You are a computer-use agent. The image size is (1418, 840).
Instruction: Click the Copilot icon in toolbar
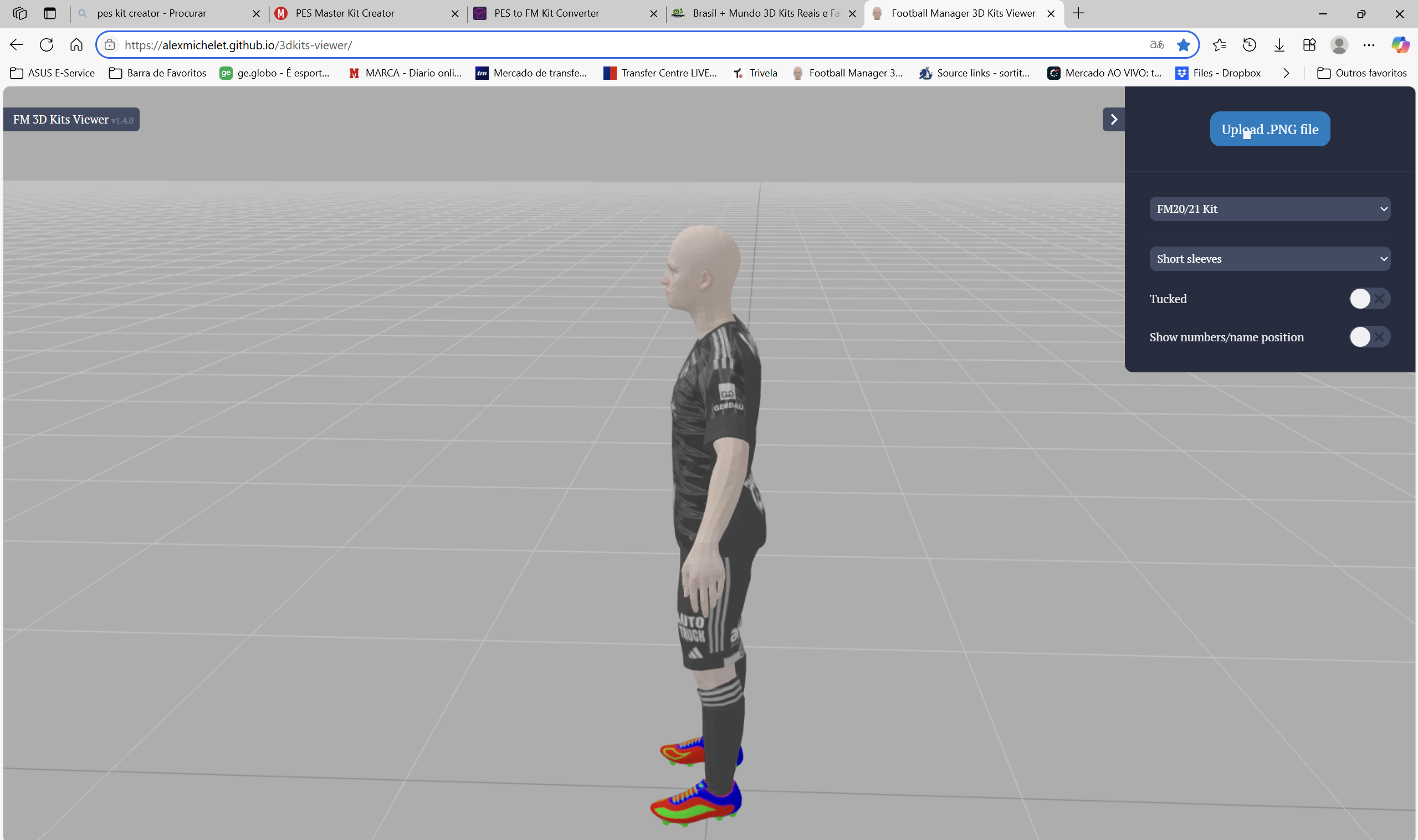click(x=1400, y=45)
